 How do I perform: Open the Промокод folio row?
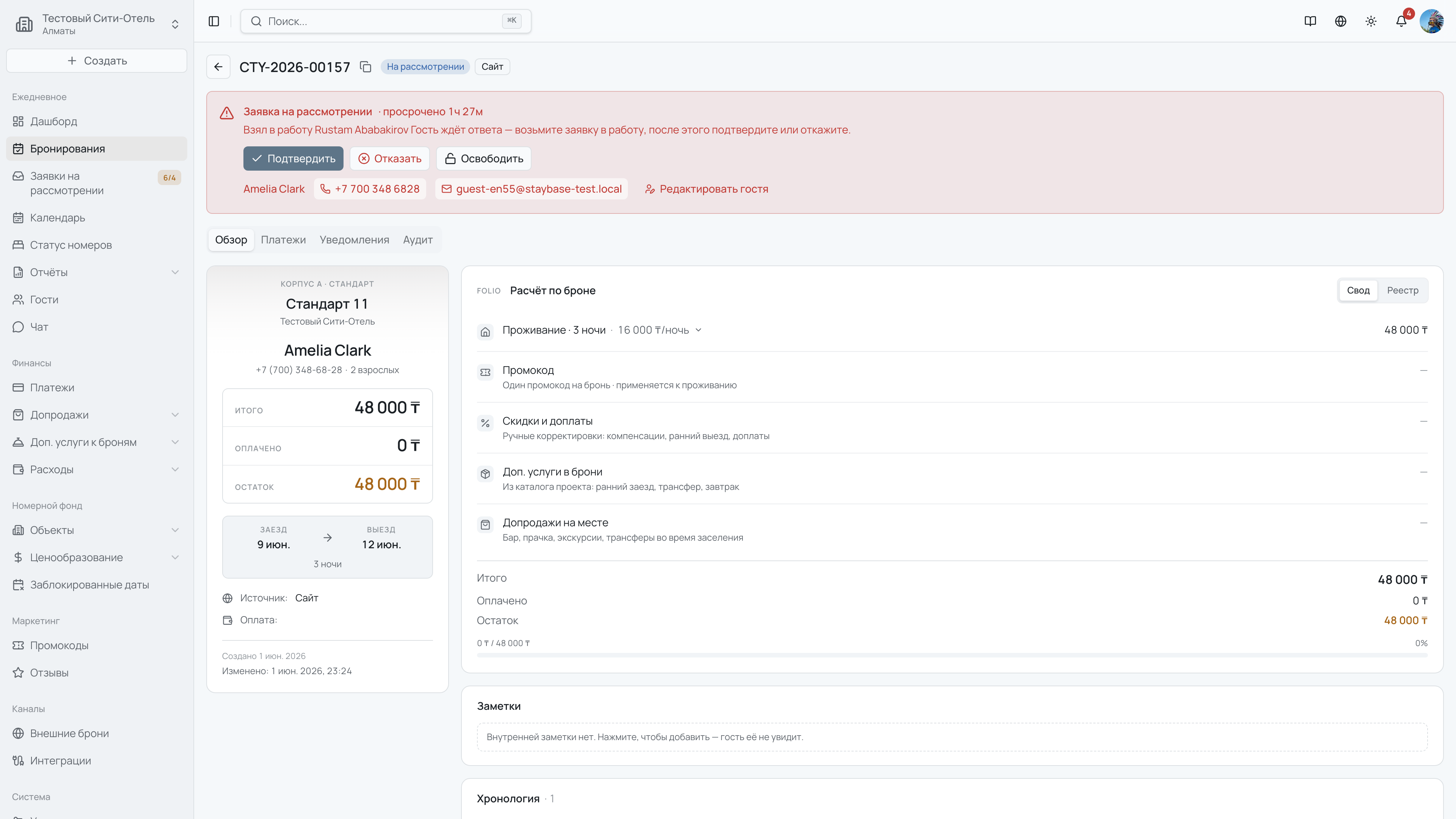click(x=952, y=377)
